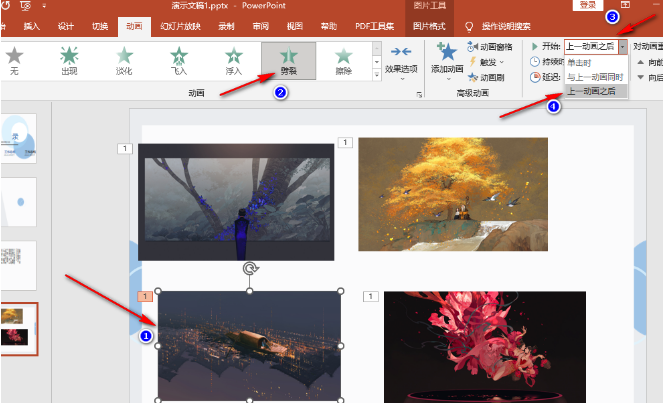Image resolution: width=664 pixels, height=403 pixels.
Task: Open the 录制 record tab
Action: [x=226, y=26]
